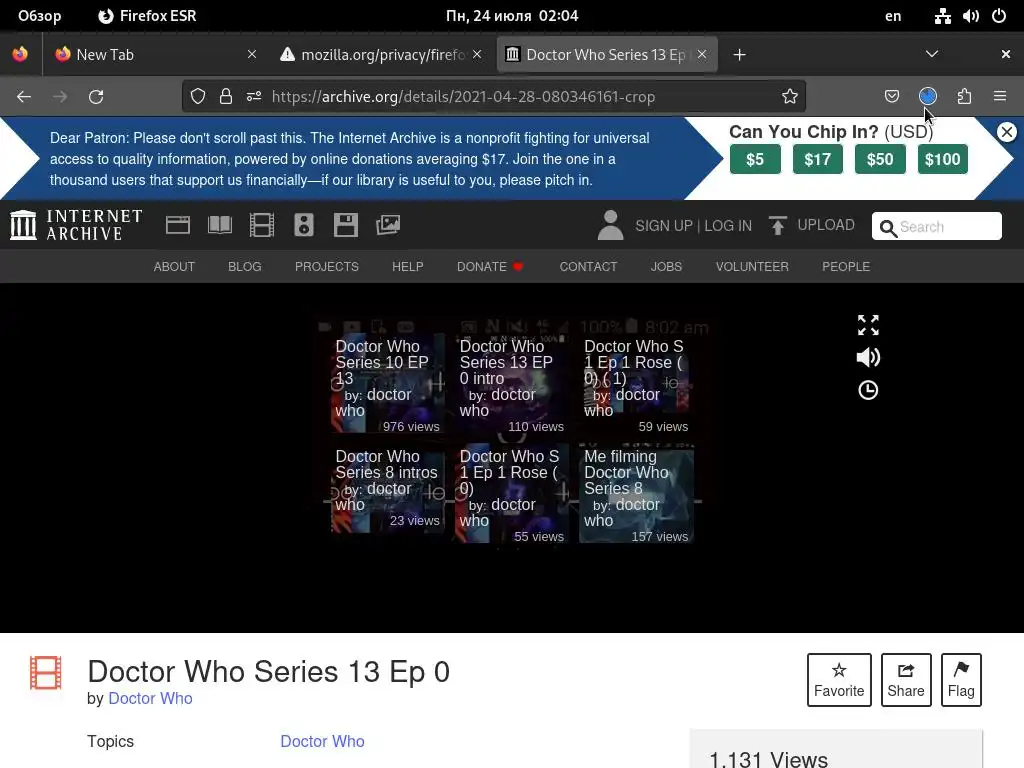The image size is (1024, 768).
Task: Open Doctor Who Series 13 EP 0 intro thumbnail
Action: (511, 384)
